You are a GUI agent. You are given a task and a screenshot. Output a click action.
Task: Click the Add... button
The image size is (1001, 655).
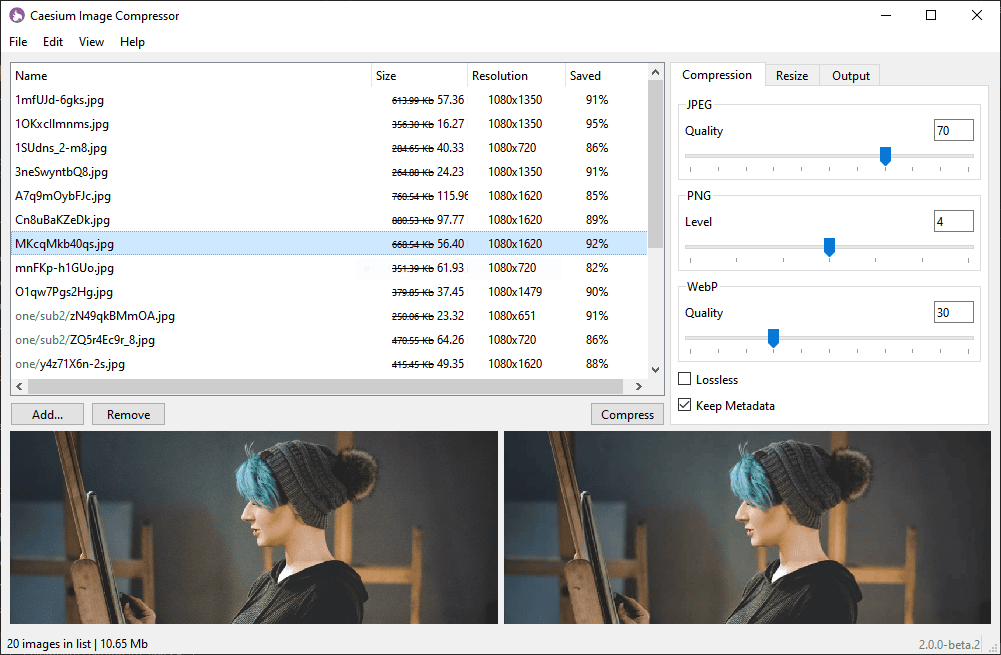pos(47,414)
